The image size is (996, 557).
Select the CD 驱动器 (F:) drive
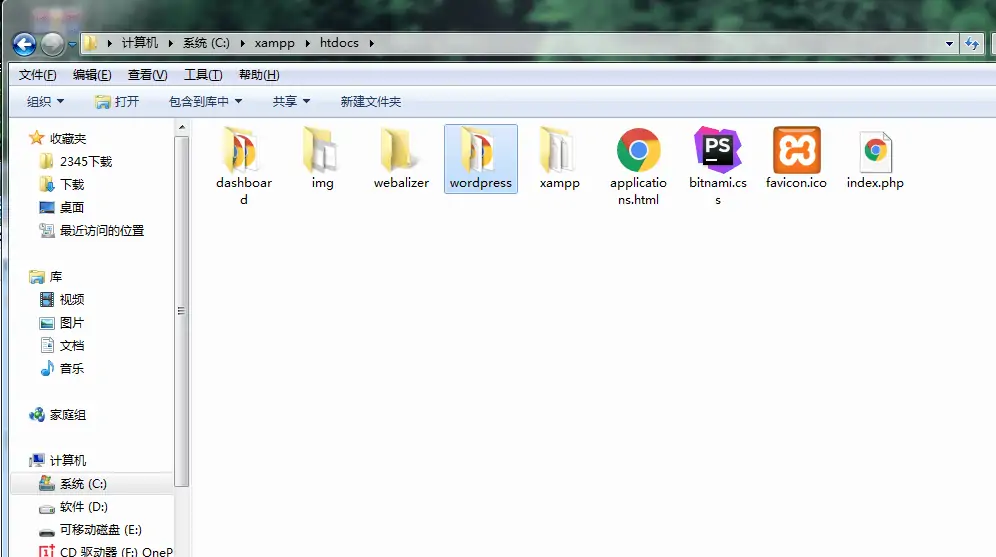(105, 551)
